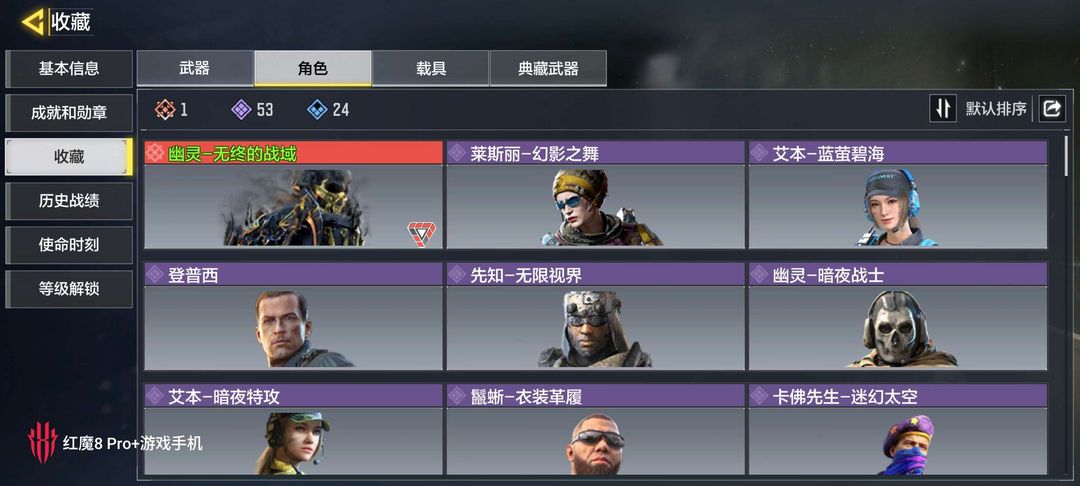Click the rarity diamond beside 登普西
This screenshot has height=486, width=1080.
155,275
